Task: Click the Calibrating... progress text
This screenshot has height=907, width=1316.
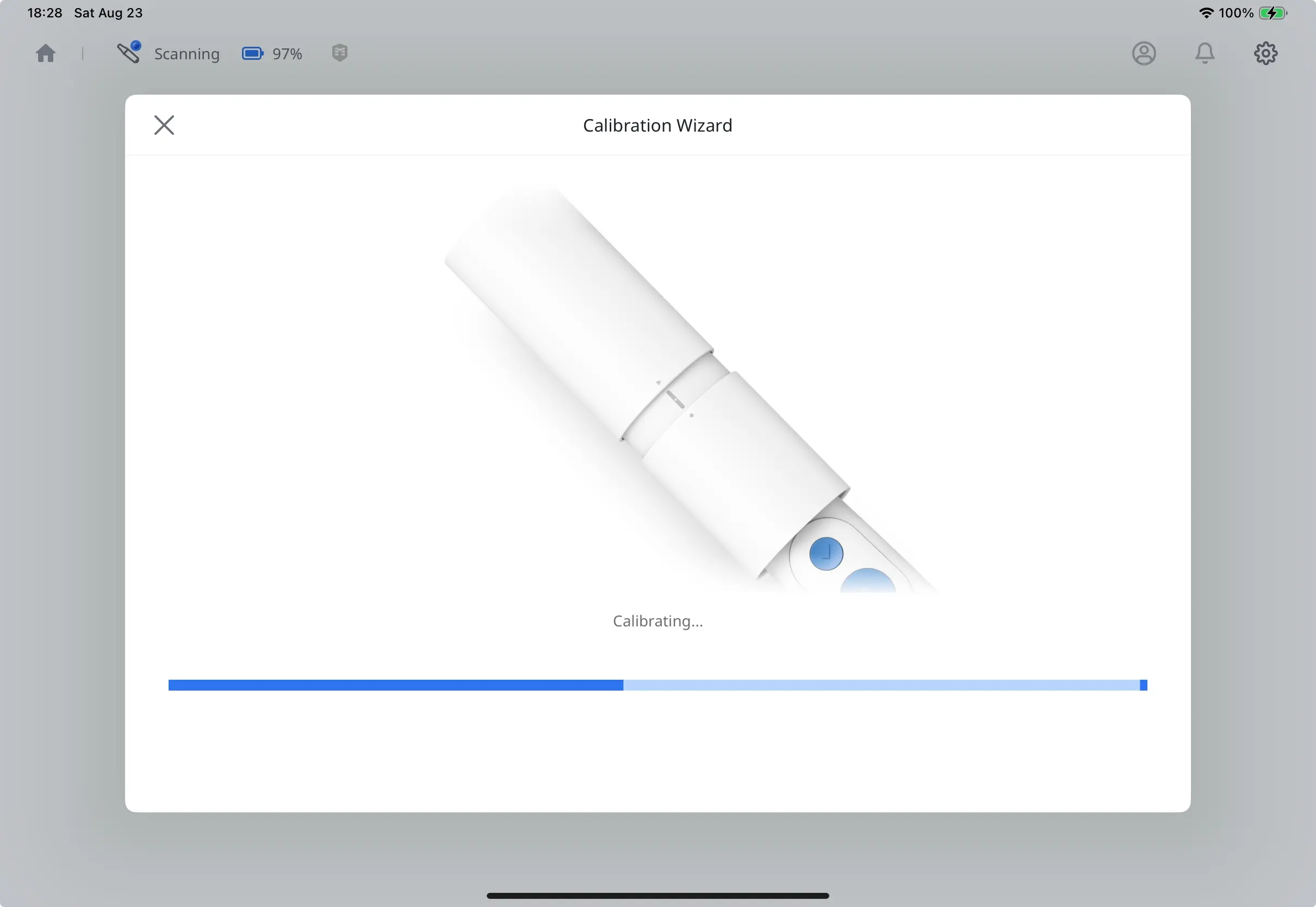Action: click(x=657, y=620)
